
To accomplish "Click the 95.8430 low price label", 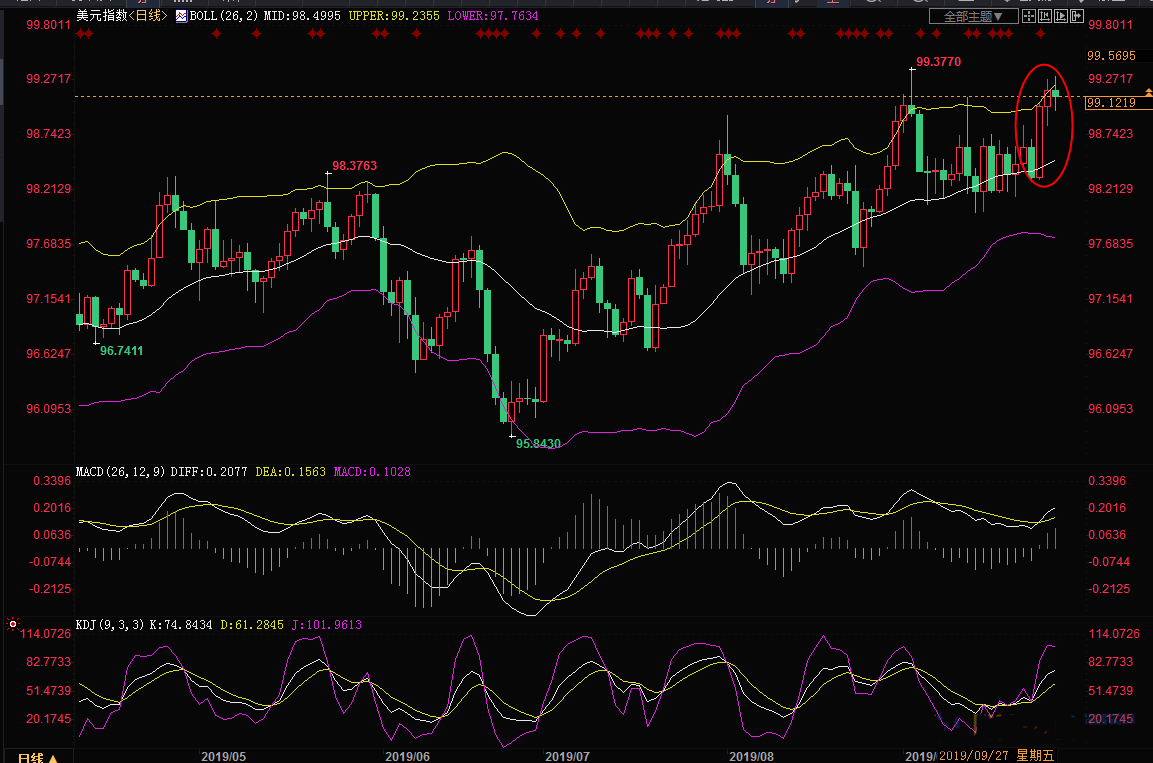I will pyautogui.click(x=538, y=442).
